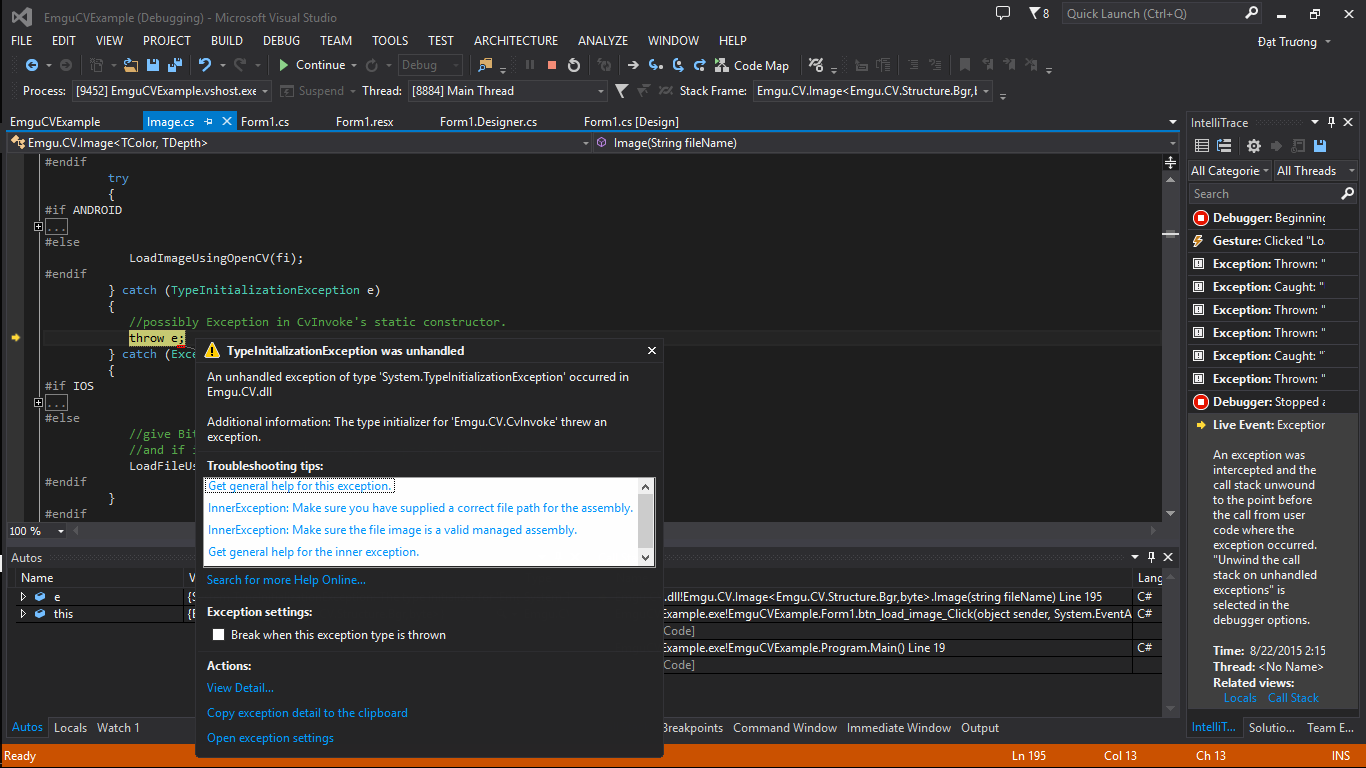
Task: Open the Thread dropdown
Action: 601,91
